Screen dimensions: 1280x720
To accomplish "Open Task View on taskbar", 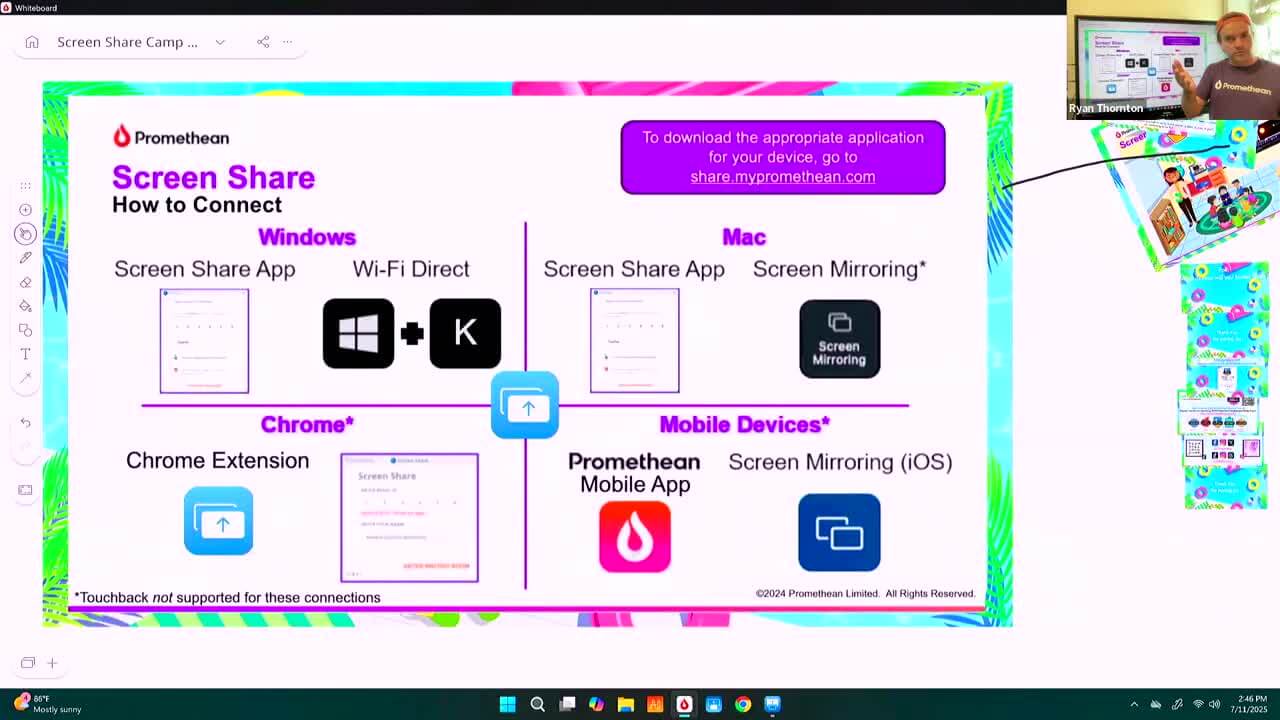I will [567, 704].
